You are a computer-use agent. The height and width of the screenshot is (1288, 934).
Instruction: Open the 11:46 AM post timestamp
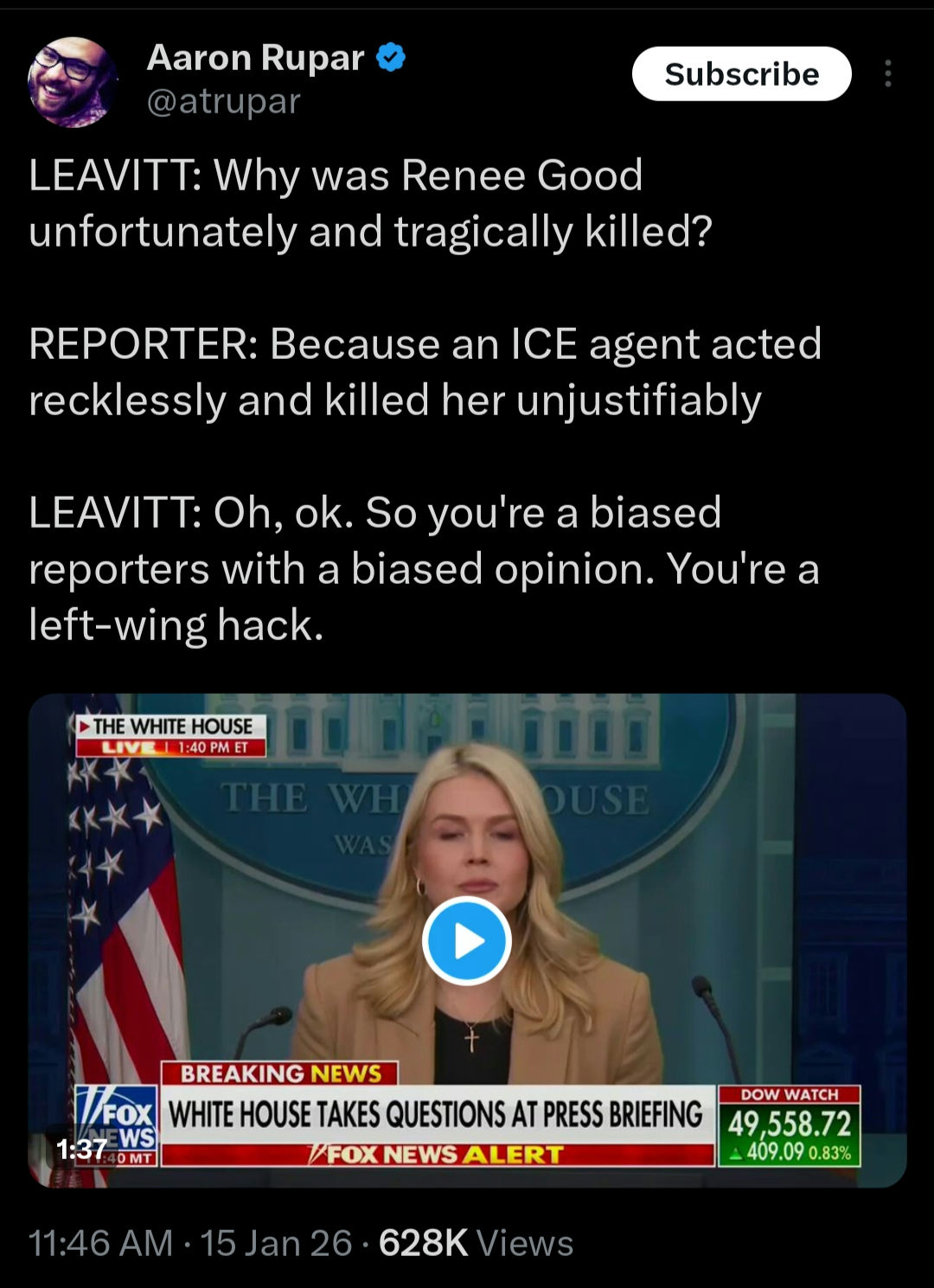point(101,1243)
